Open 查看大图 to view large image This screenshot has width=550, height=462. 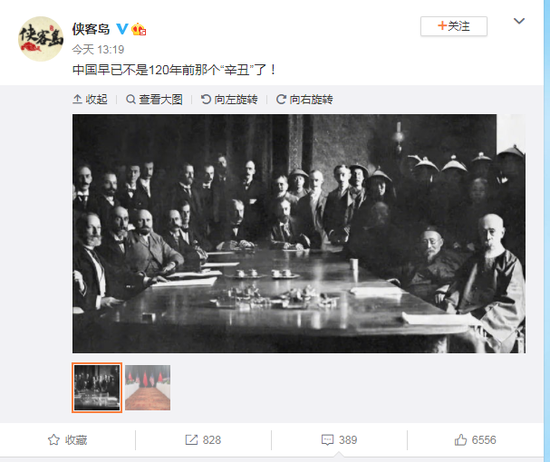click(x=154, y=100)
